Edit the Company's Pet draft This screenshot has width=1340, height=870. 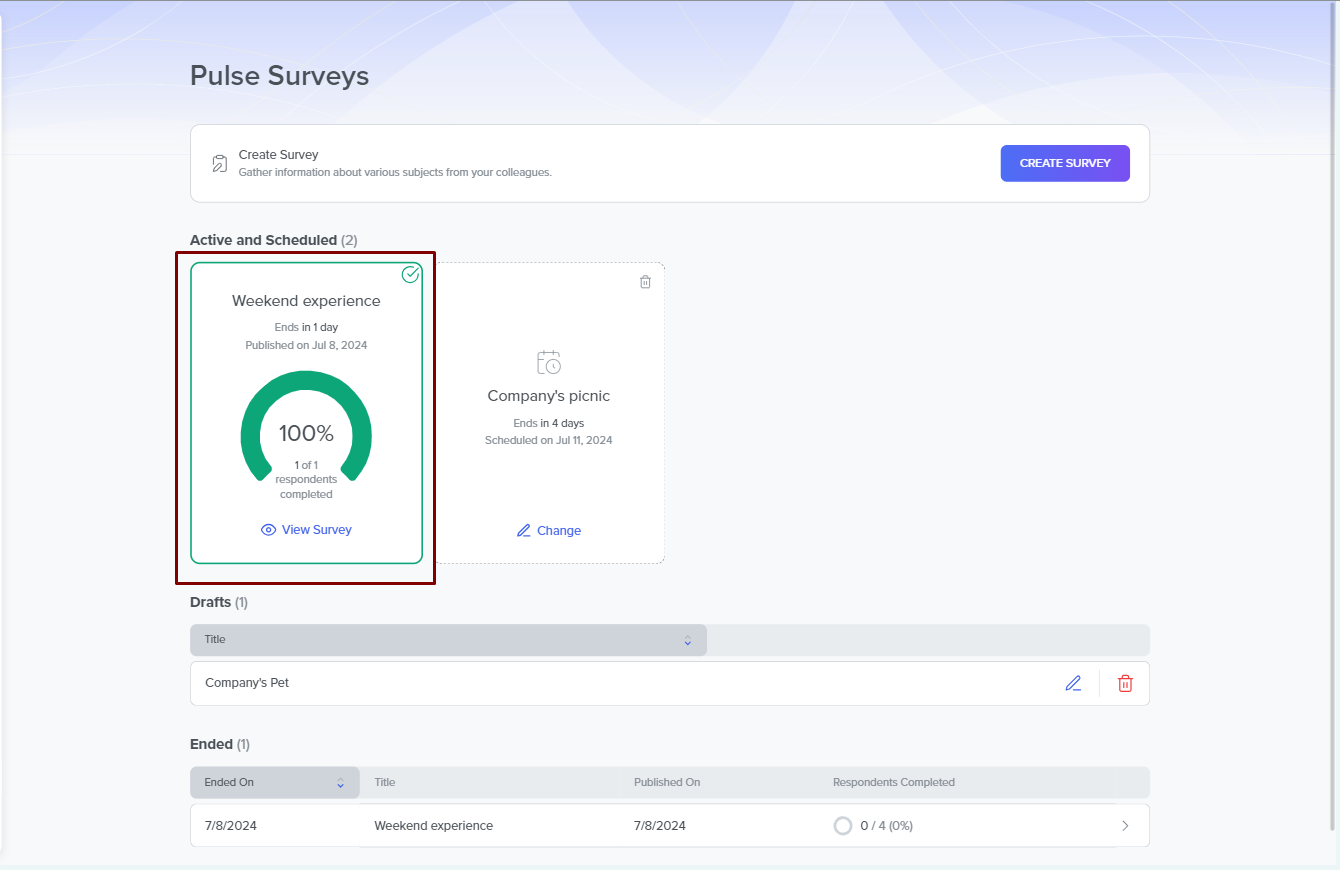(1073, 683)
